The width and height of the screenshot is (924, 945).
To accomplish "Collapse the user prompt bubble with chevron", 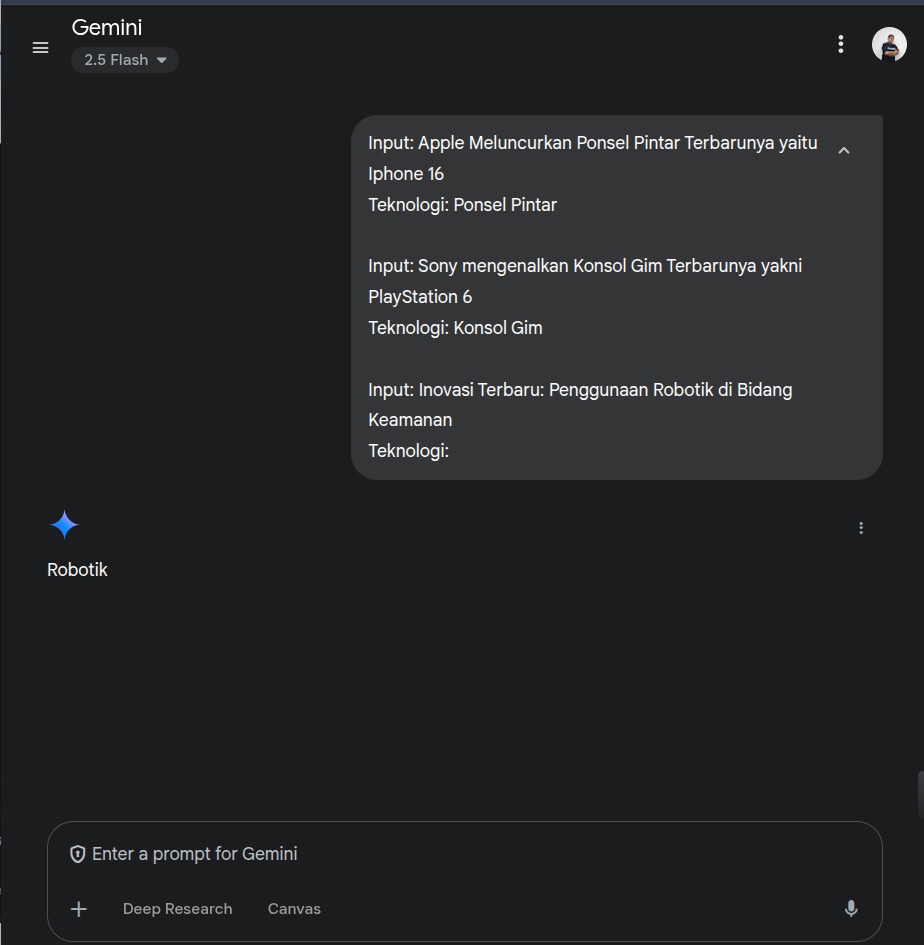I will click(844, 150).
